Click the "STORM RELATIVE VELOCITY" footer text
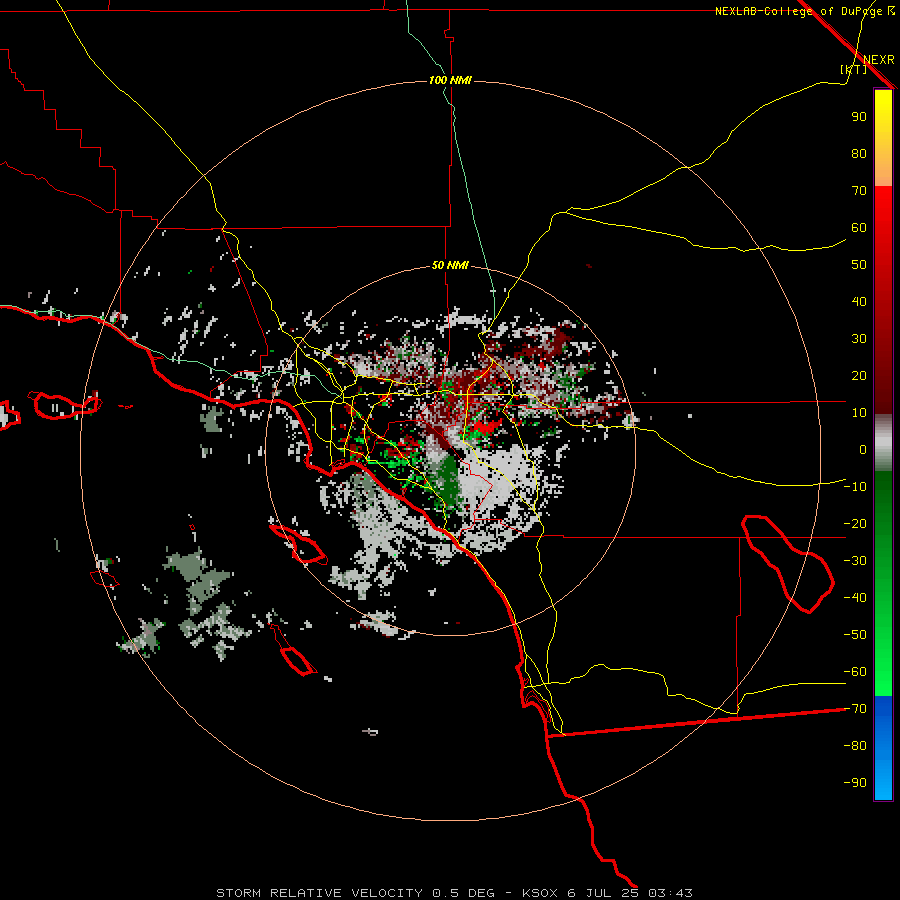The width and height of the screenshot is (900, 900). coord(319,893)
